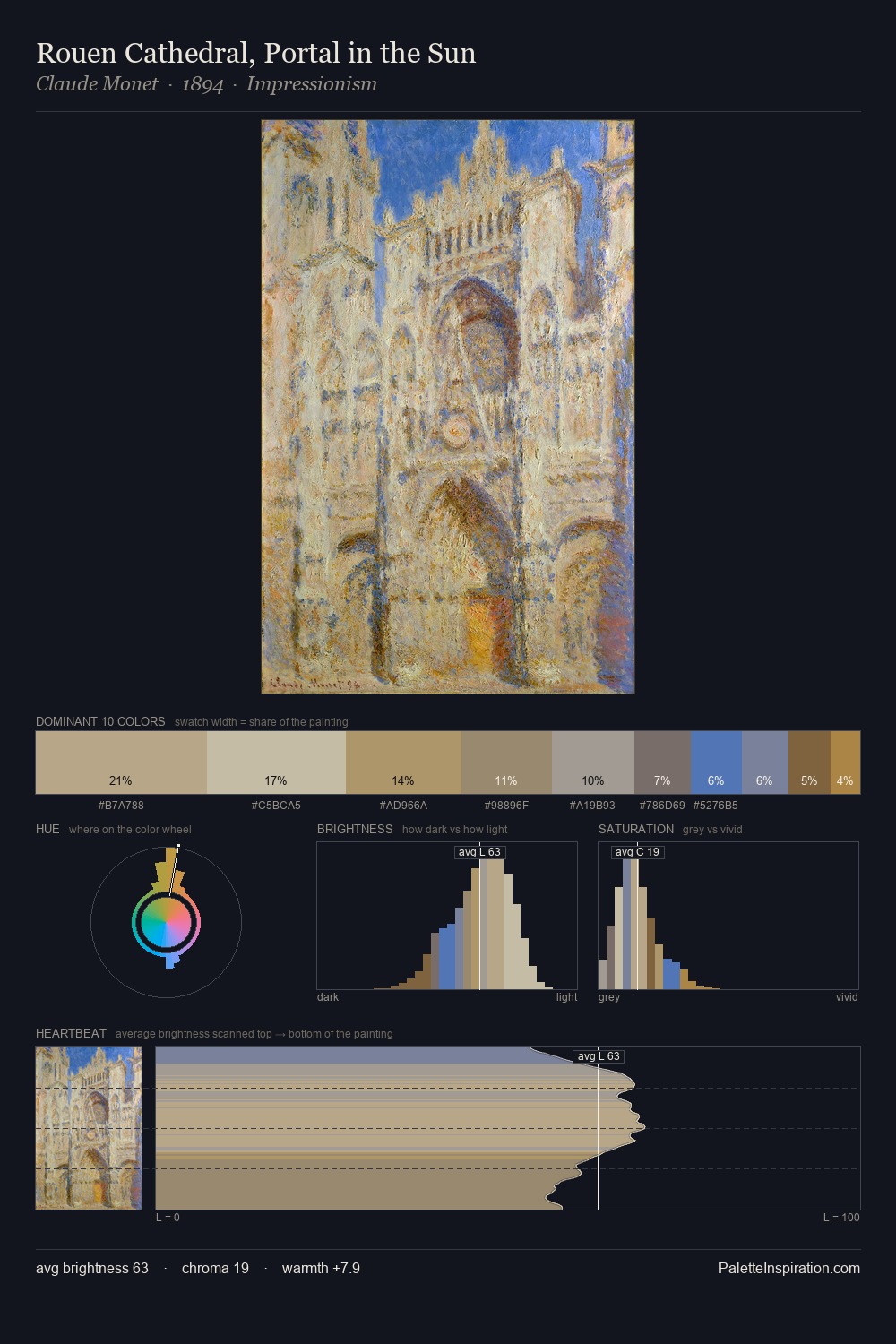Click the 7% dark mauve-grey swatch
Image resolution: width=896 pixels, height=1344 pixels.
tap(662, 762)
